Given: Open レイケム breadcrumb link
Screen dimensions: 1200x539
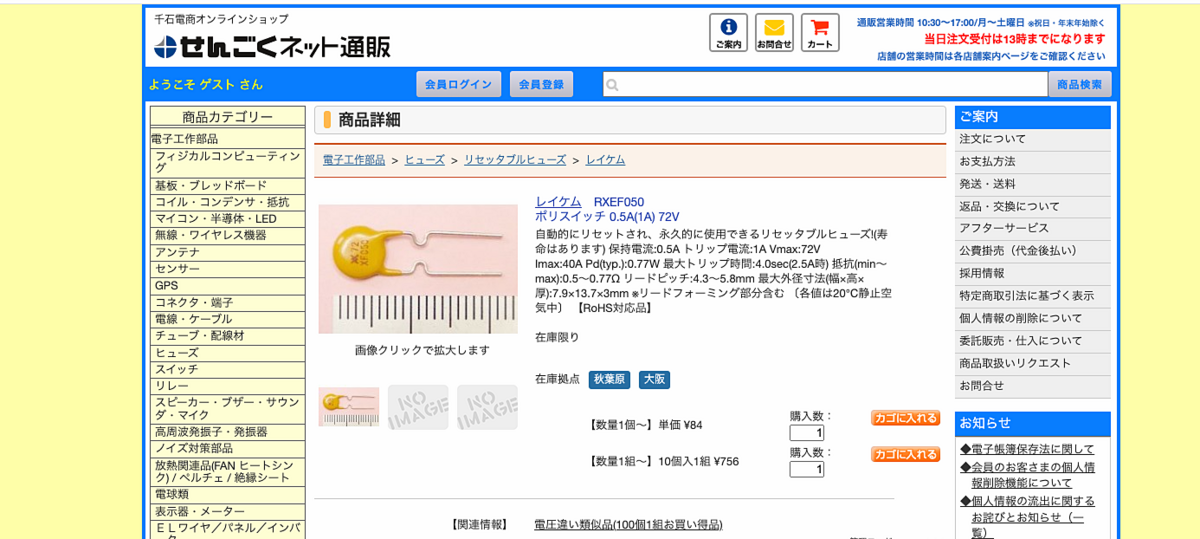Looking at the screenshot, I should click(x=605, y=160).
